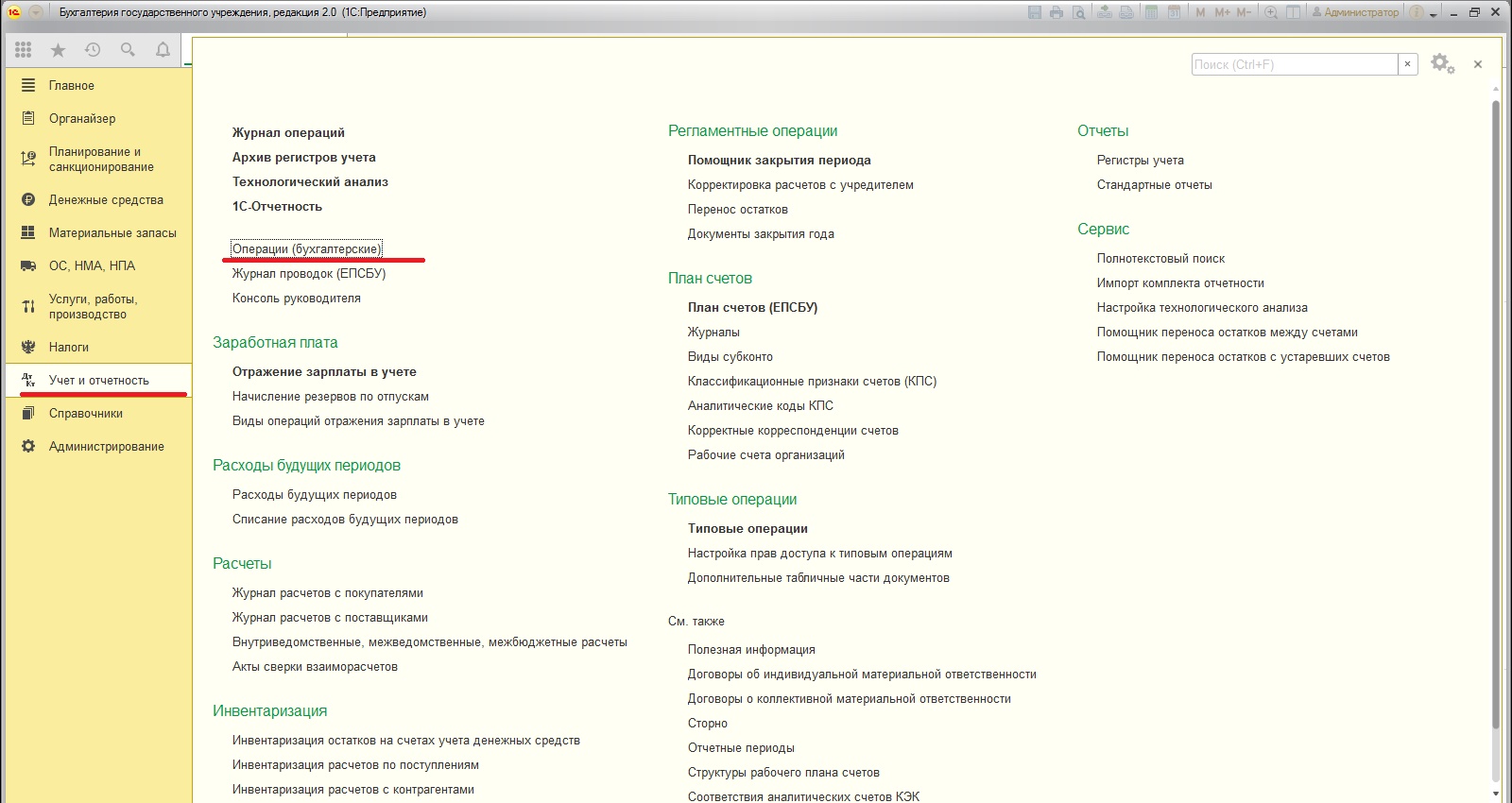The height and width of the screenshot is (803, 1512).
Task: Open the 1C main menu dropdown arrow
Action: tap(36, 12)
